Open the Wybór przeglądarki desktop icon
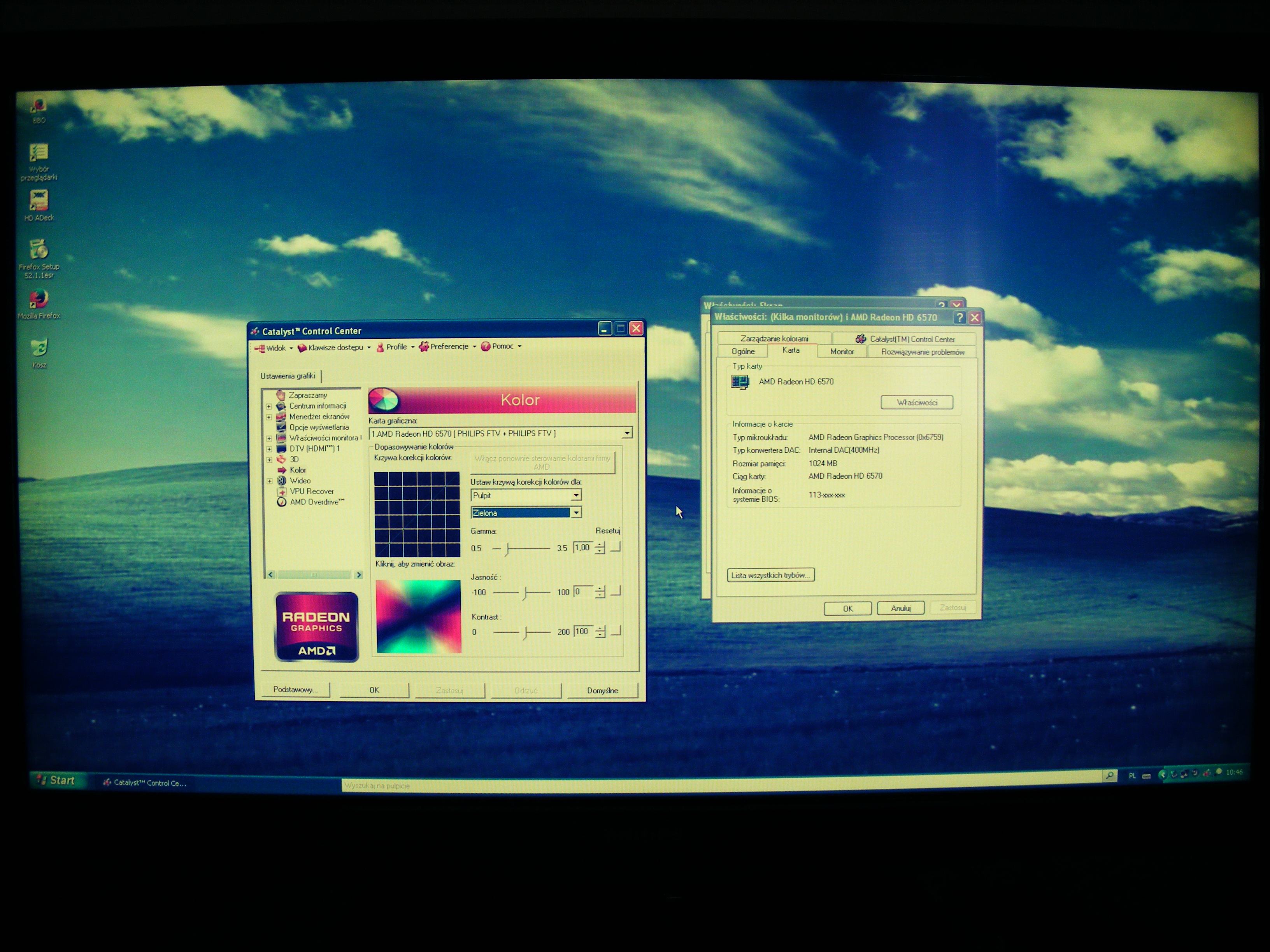 pyautogui.click(x=39, y=162)
